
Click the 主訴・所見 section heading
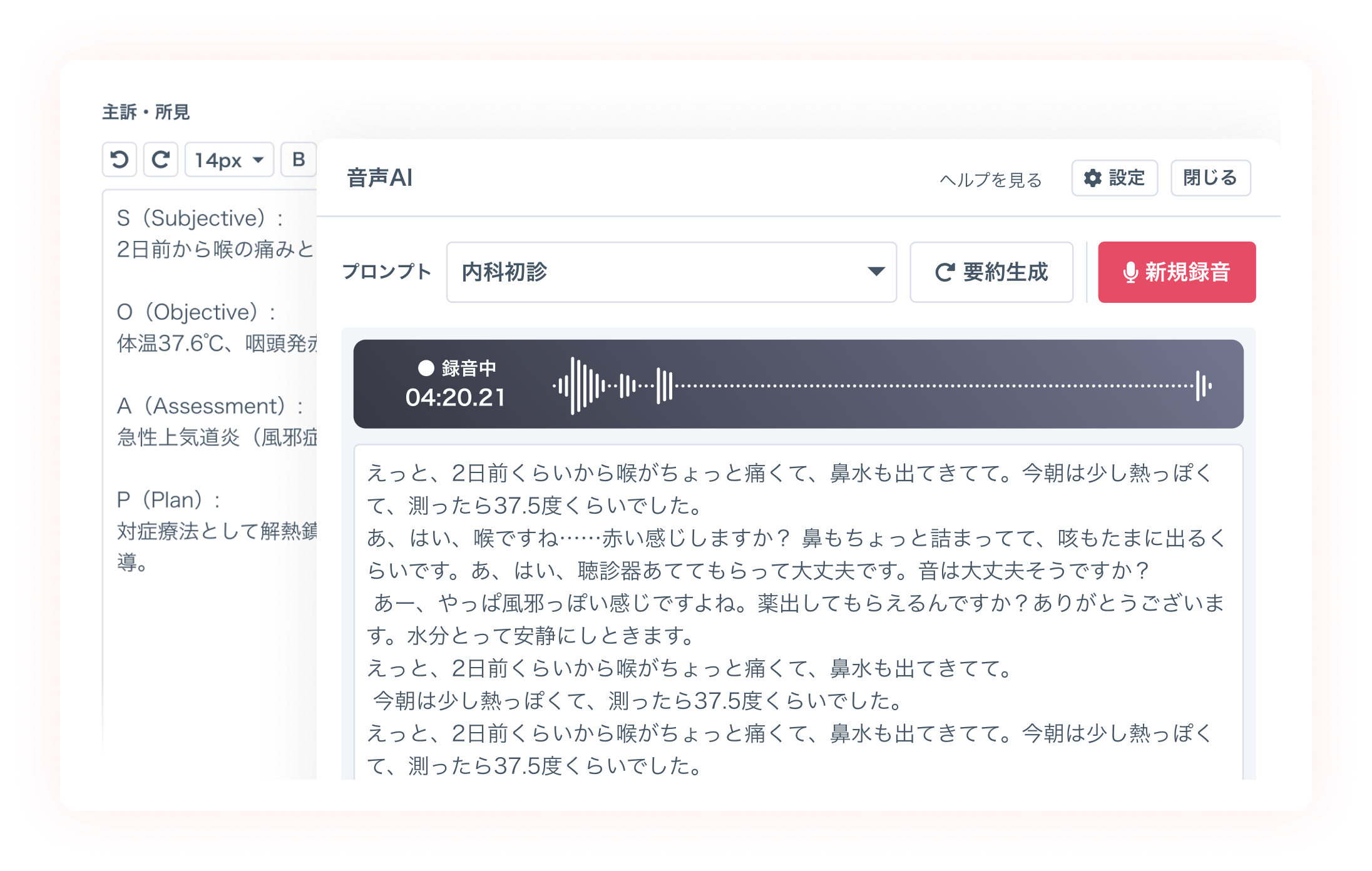tap(146, 113)
